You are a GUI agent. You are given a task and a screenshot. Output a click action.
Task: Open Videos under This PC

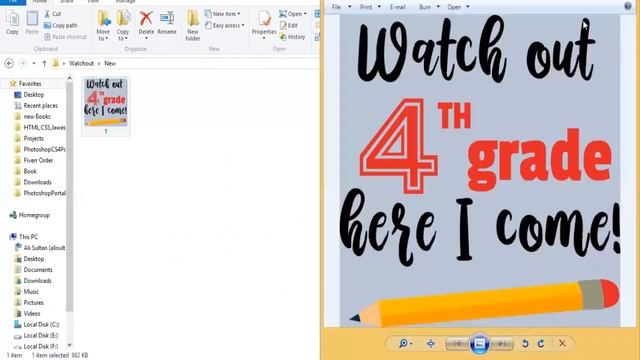click(x=32, y=313)
